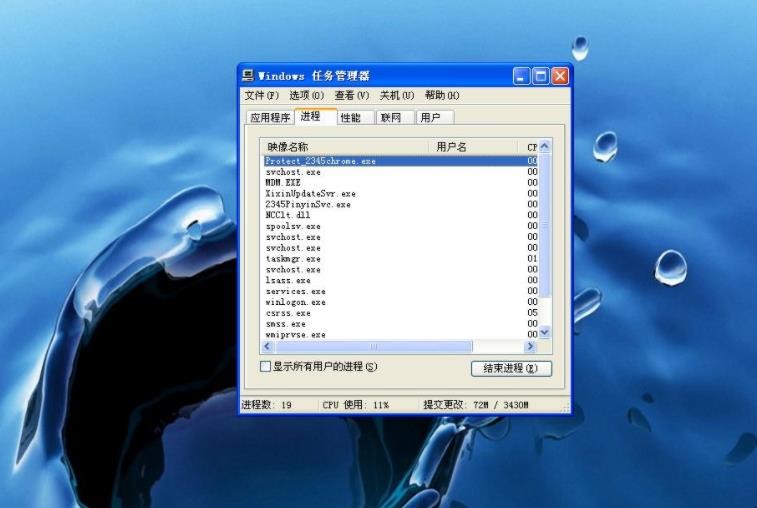Viewport: 757px width, 508px height.
Task: Click the 结束进程 button
Action: (511, 368)
